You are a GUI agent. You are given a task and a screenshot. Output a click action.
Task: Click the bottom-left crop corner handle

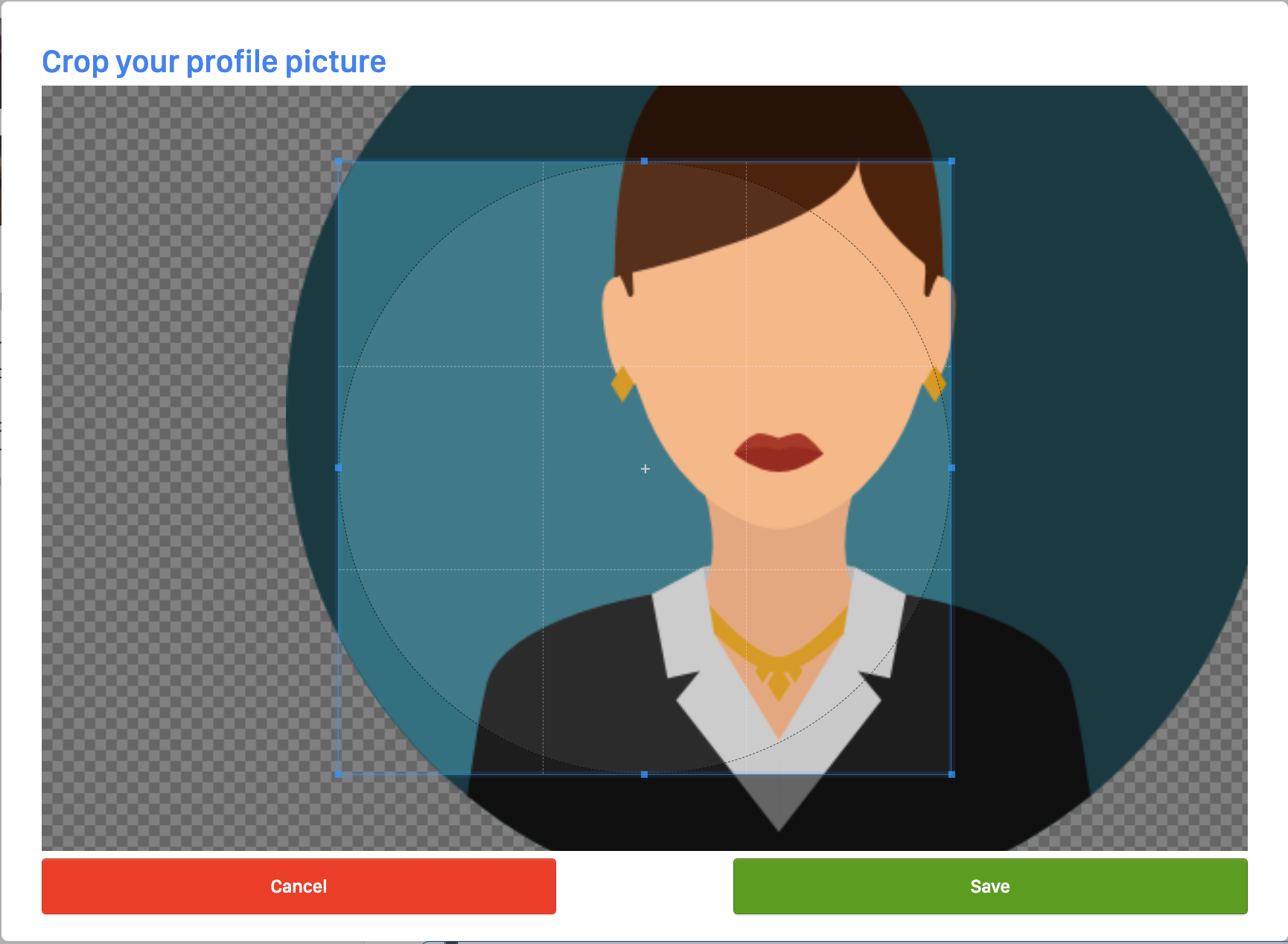[x=339, y=774]
